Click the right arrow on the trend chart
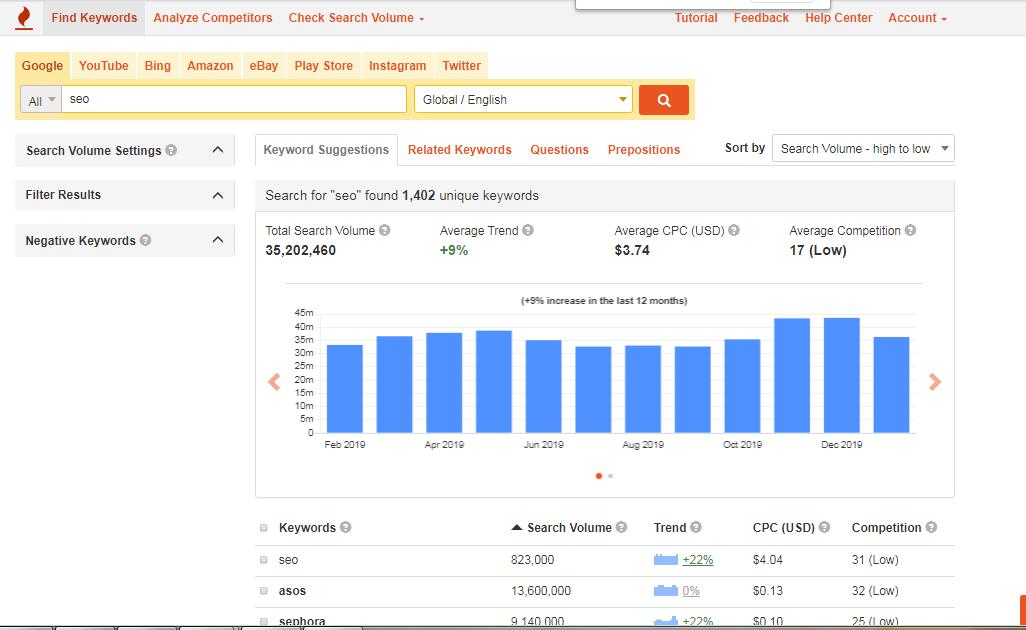This screenshot has height=630, width=1026. (x=935, y=382)
